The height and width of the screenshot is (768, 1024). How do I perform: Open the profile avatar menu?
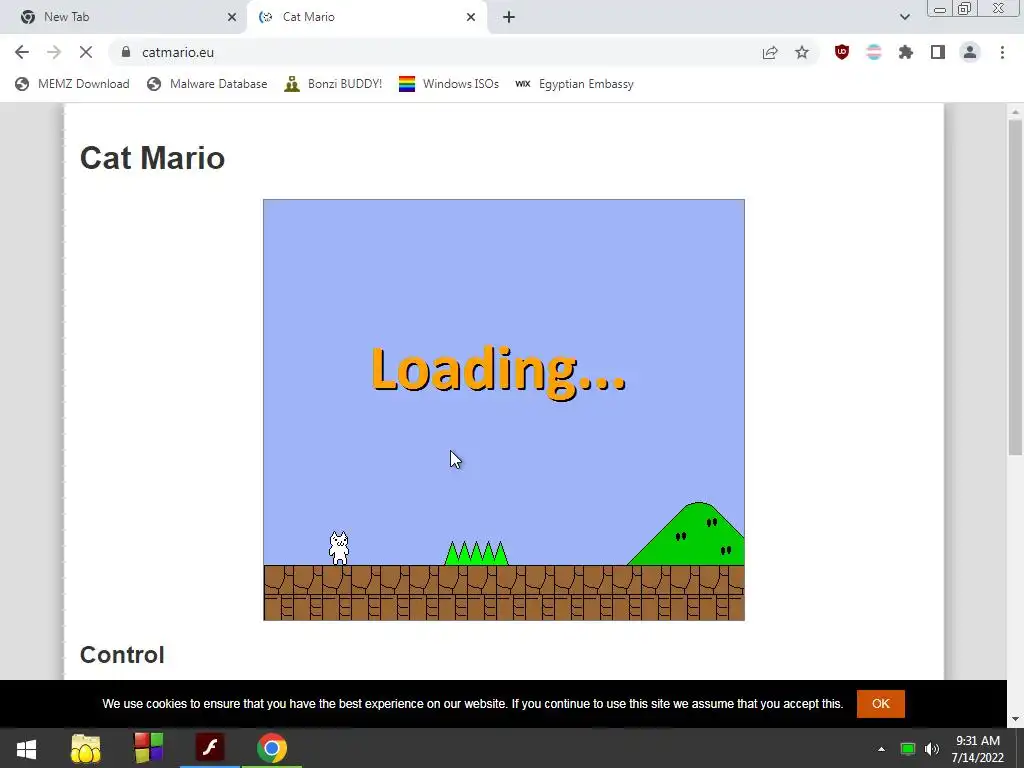click(x=970, y=52)
